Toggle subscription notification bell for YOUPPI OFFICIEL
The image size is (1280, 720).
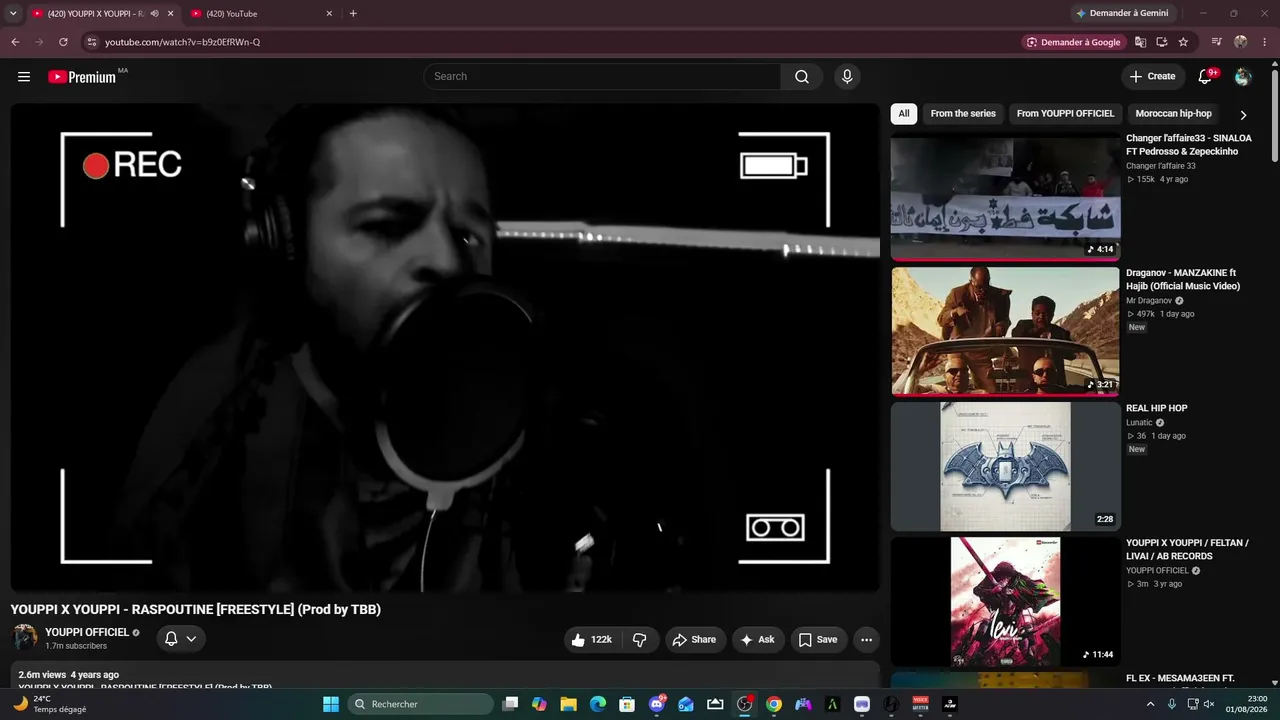181,639
